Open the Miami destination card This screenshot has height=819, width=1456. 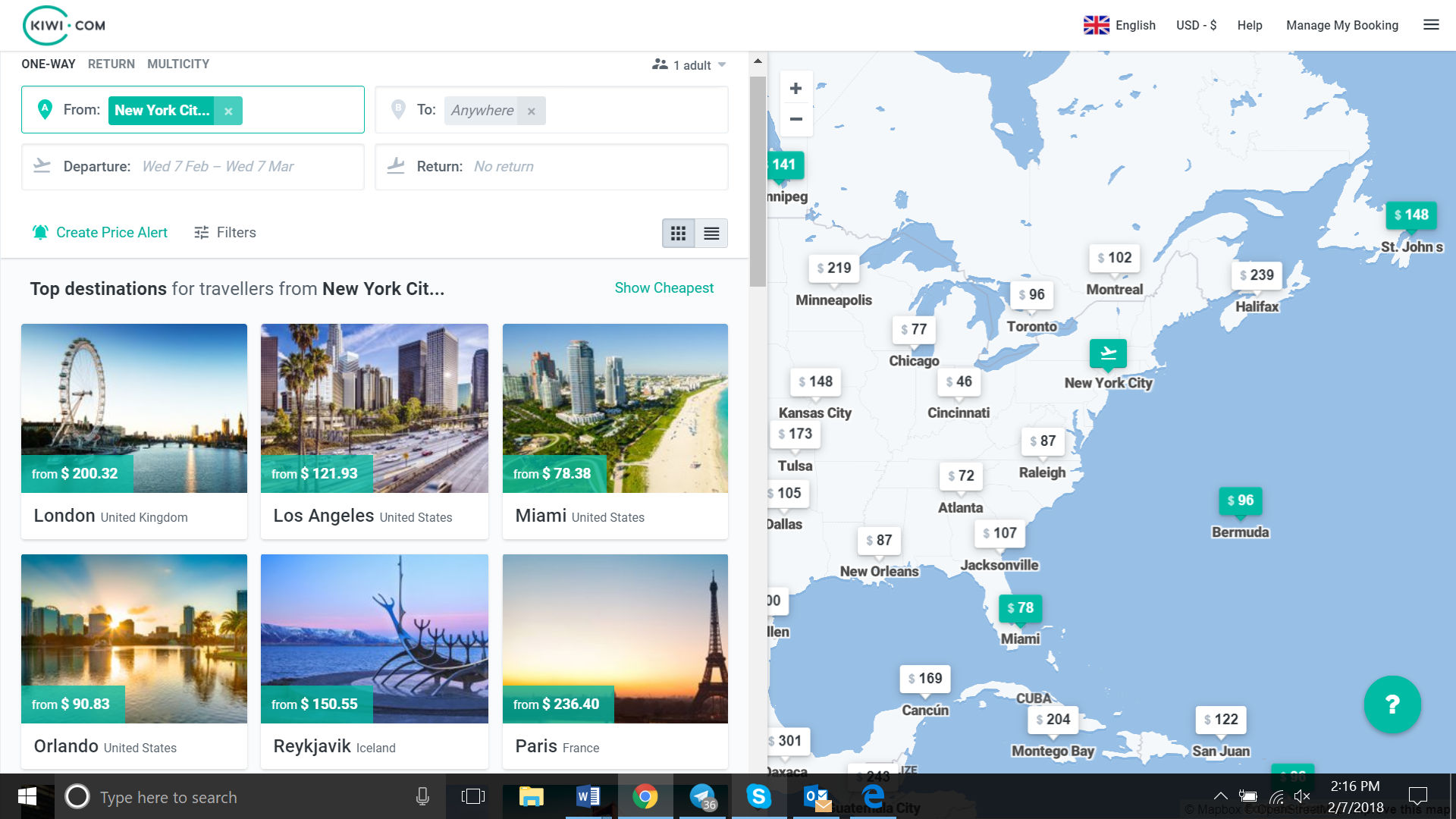615,431
